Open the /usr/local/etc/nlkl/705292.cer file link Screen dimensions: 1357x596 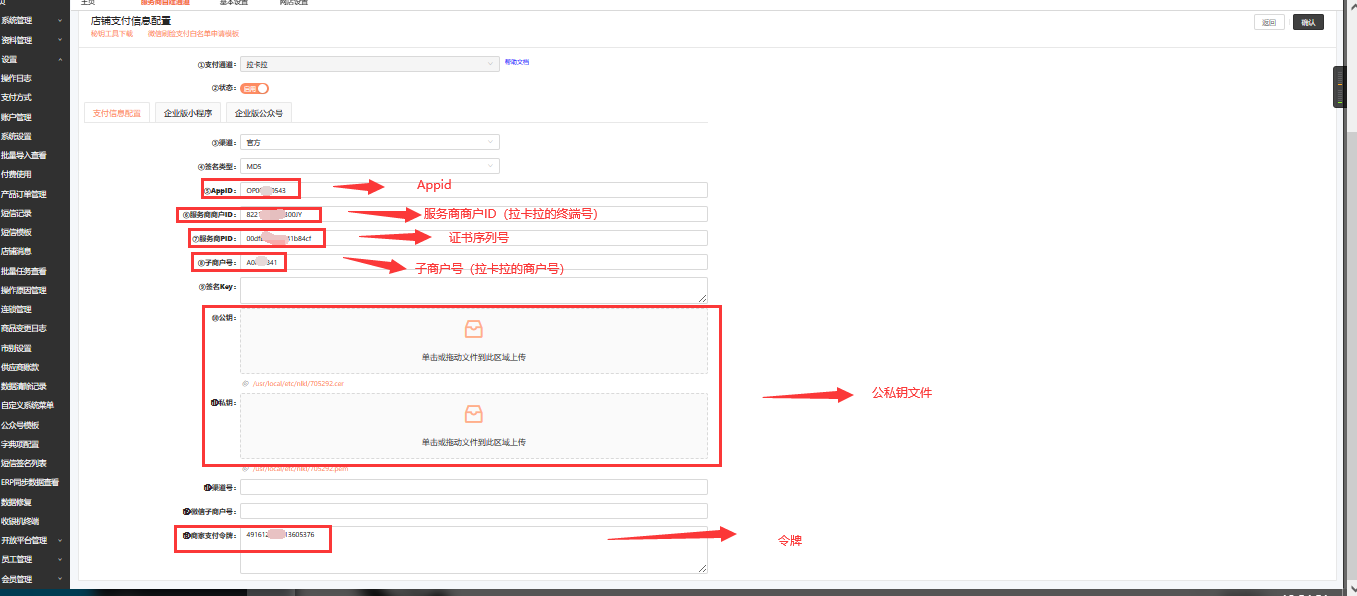tap(298, 383)
